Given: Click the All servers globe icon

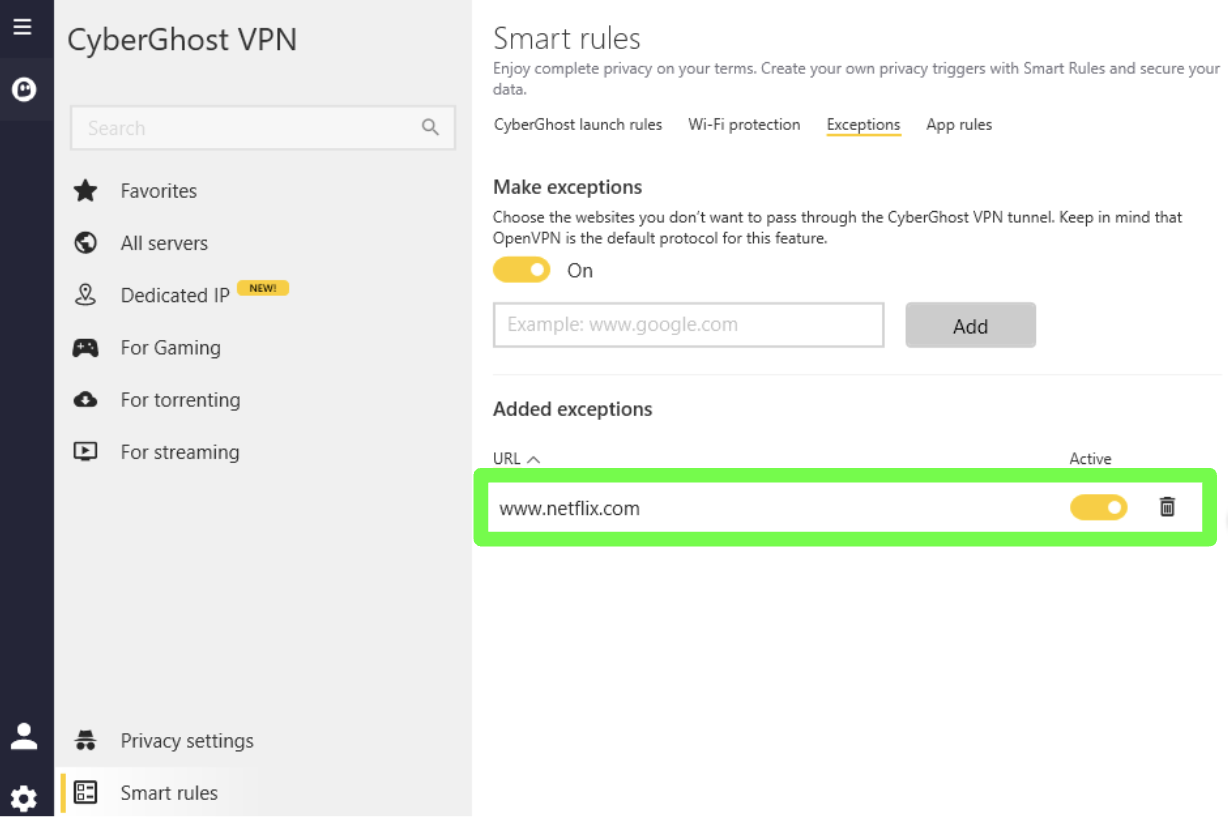Looking at the screenshot, I should pyautogui.click(x=86, y=243).
